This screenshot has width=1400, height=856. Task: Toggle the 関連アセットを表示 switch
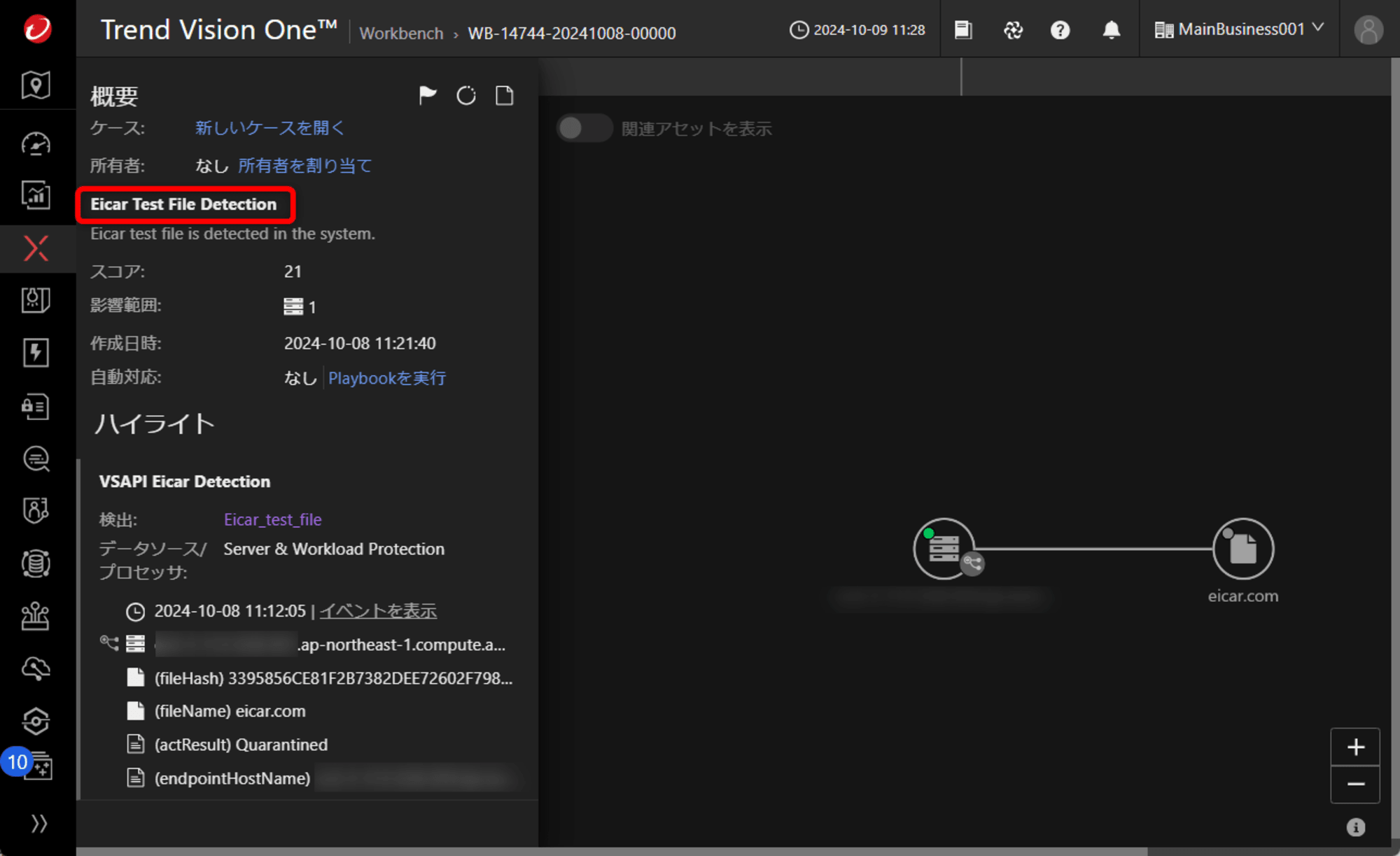pyautogui.click(x=584, y=128)
